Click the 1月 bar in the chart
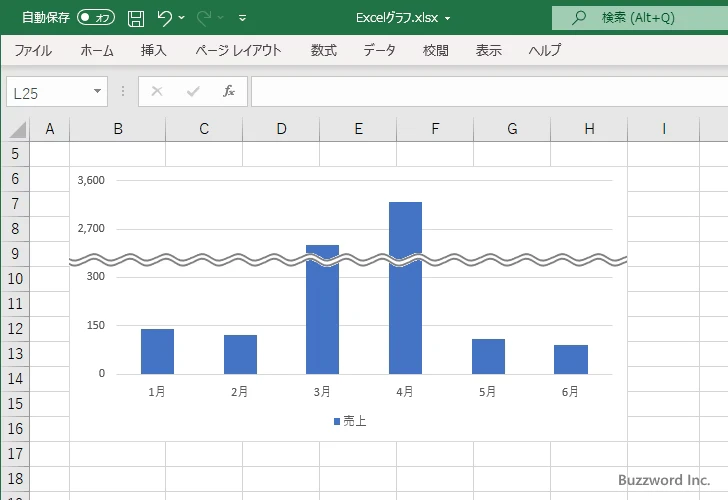The height and width of the screenshot is (500, 728). 157,351
